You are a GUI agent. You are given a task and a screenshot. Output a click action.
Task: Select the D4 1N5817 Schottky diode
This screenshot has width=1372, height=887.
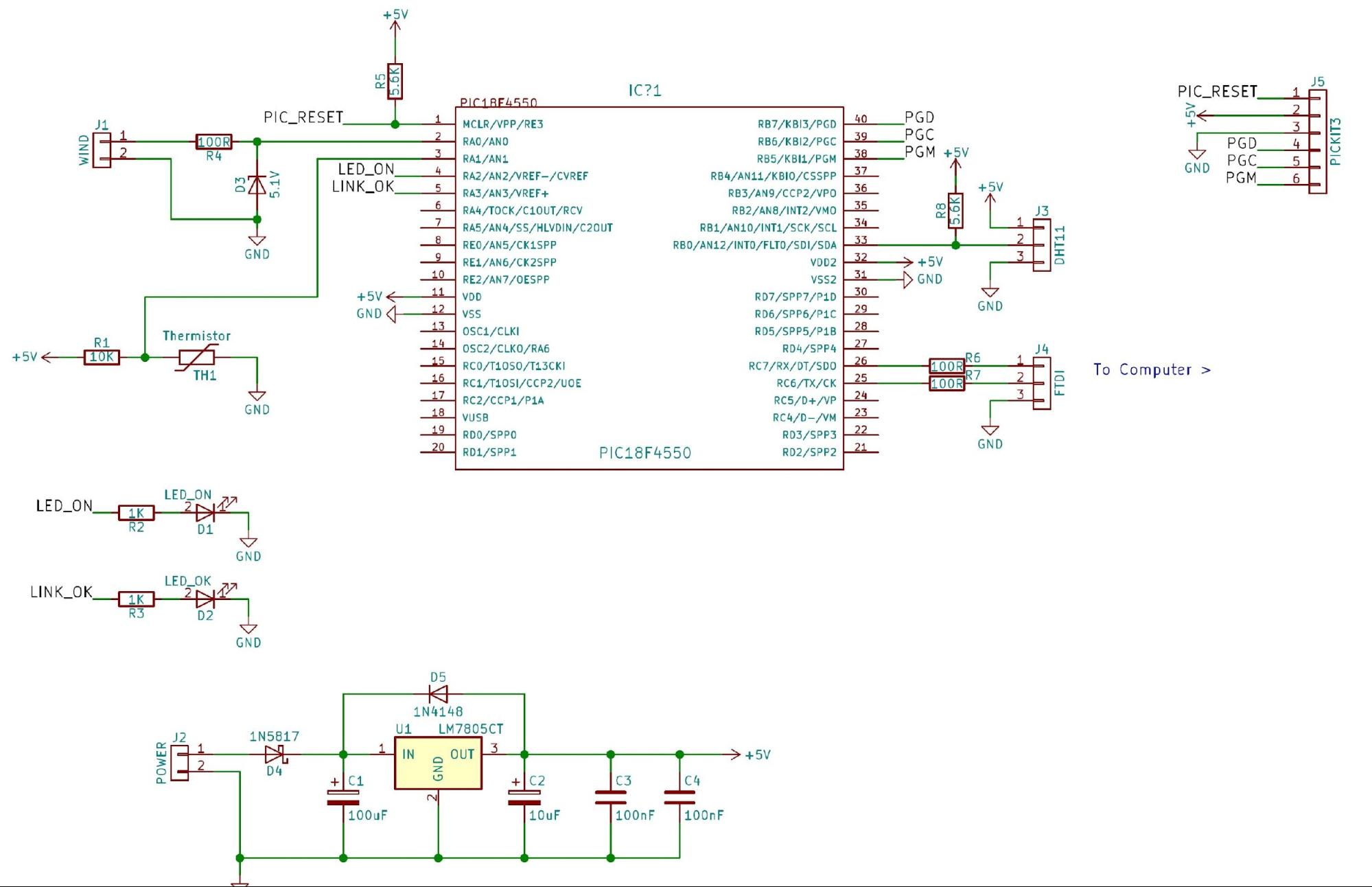(276, 754)
